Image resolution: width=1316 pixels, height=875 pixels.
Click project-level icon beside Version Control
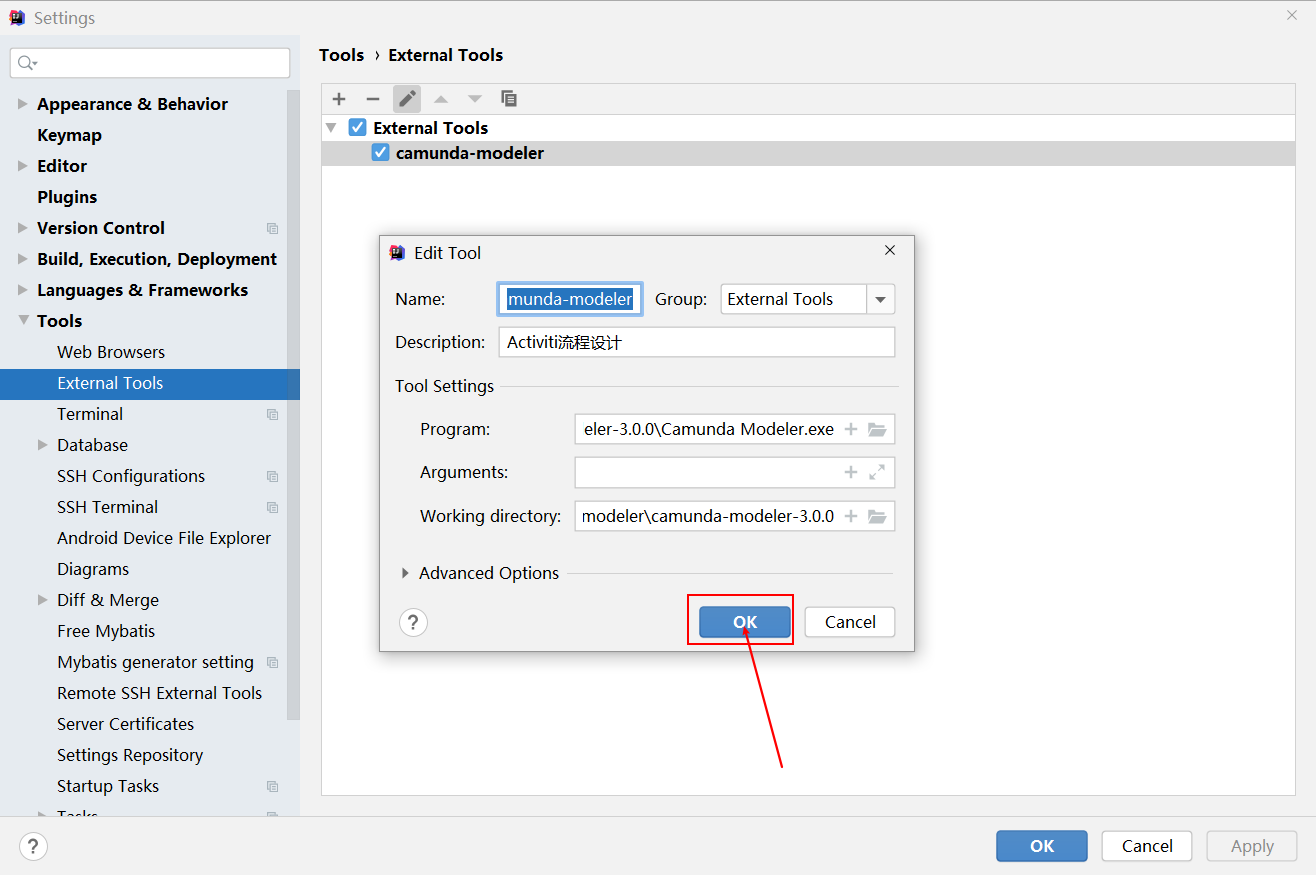(273, 228)
